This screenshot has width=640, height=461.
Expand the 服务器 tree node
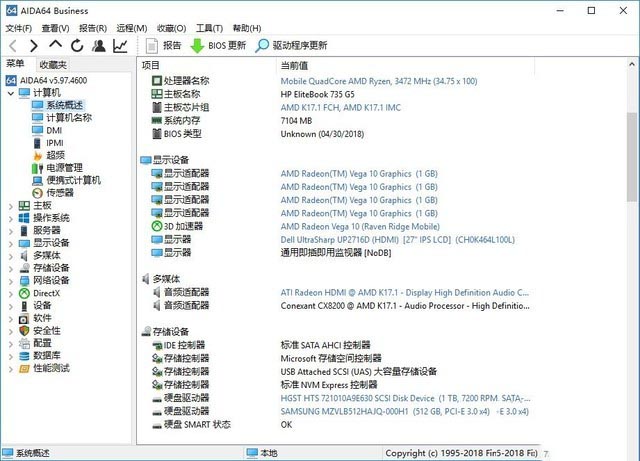pyautogui.click(x=11, y=232)
